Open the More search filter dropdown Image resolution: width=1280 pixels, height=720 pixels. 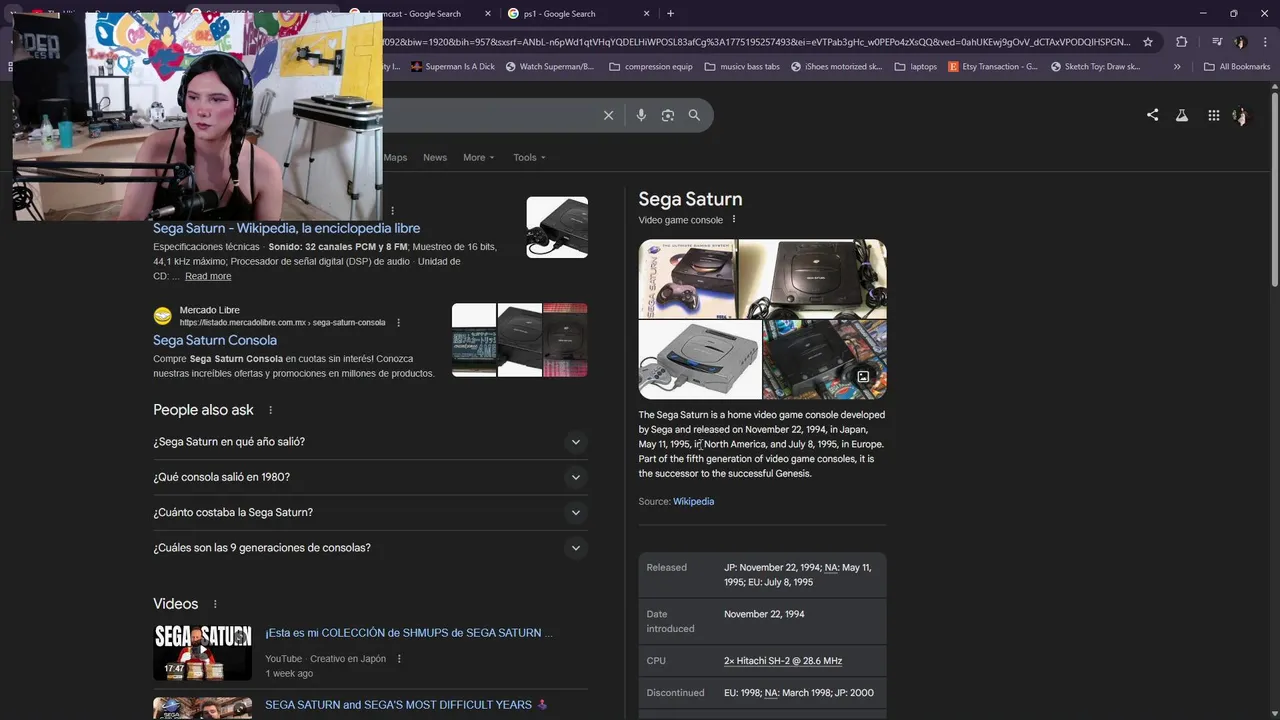pyautogui.click(x=478, y=157)
